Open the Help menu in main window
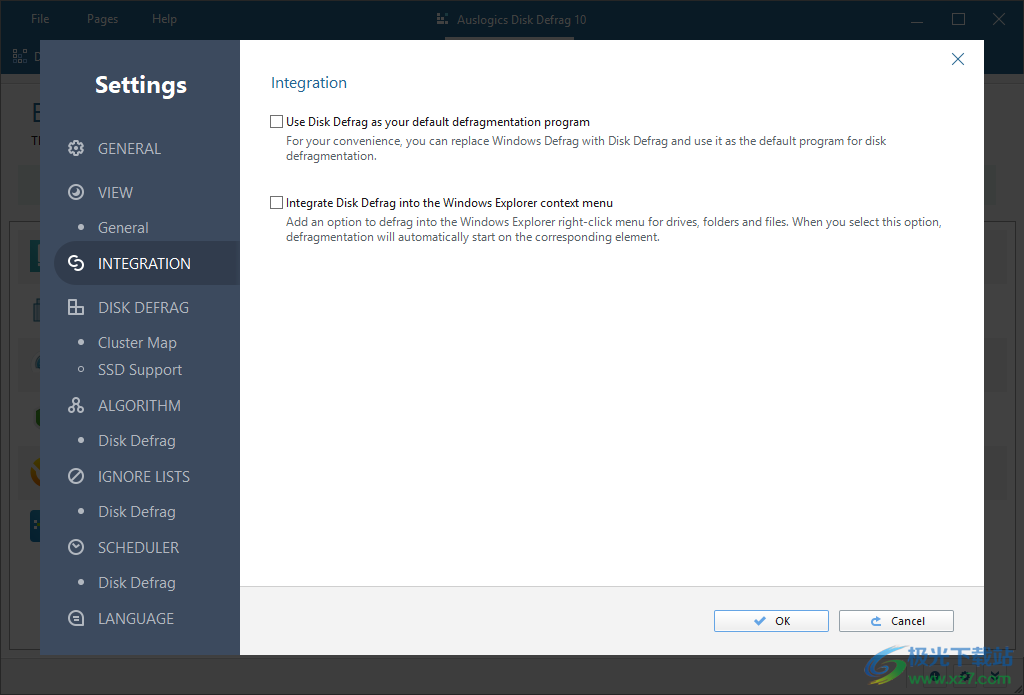The width and height of the screenshot is (1024, 695). click(165, 19)
